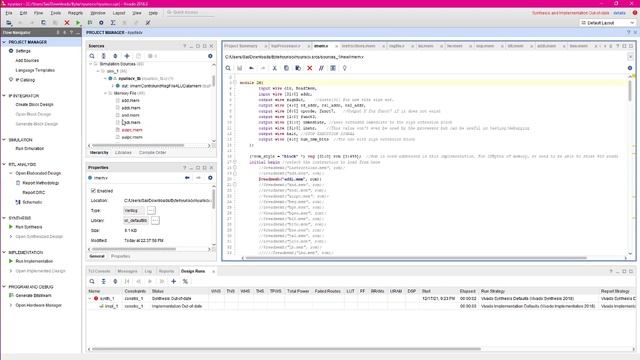Undo with the editor back arrow icon

[251, 68]
